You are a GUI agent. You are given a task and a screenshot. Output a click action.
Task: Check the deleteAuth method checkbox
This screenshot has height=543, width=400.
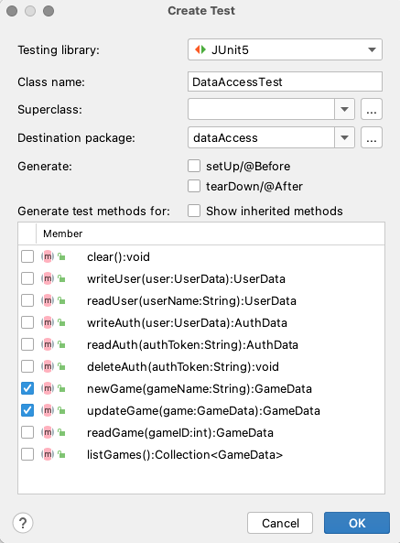(x=27, y=366)
